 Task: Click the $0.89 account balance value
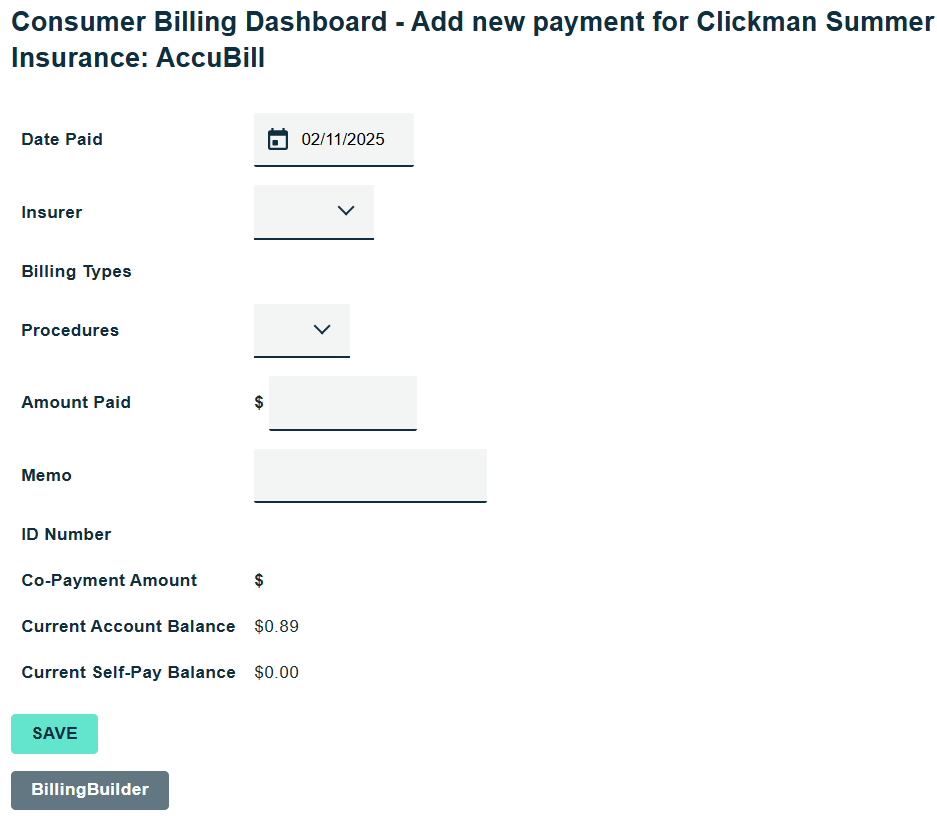277,627
